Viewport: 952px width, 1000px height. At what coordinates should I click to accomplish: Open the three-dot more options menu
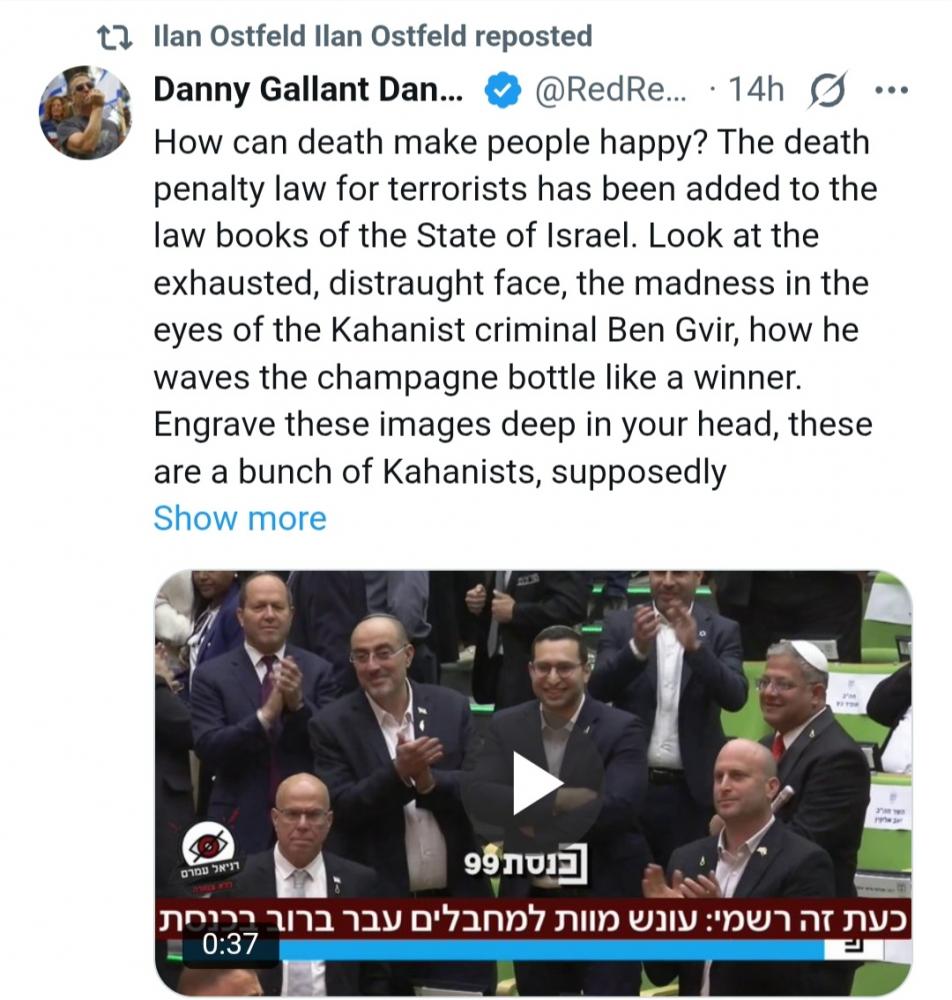(x=889, y=91)
